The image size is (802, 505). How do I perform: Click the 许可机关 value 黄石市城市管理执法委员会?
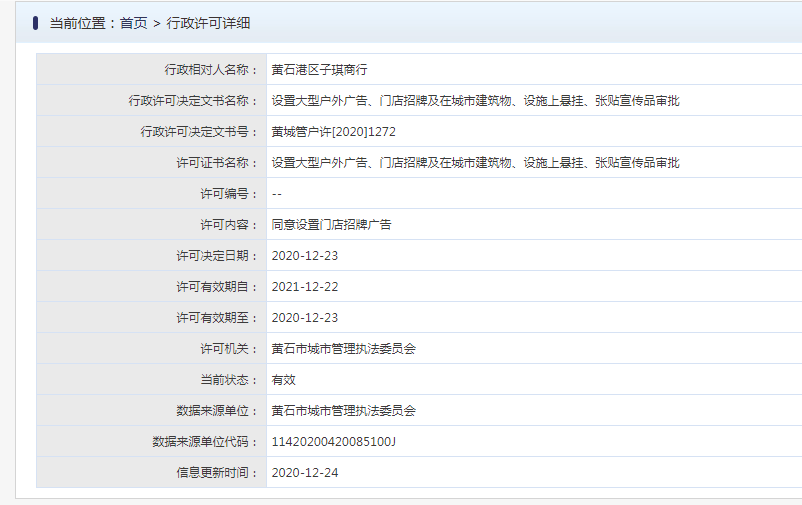[x=344, y=349]
